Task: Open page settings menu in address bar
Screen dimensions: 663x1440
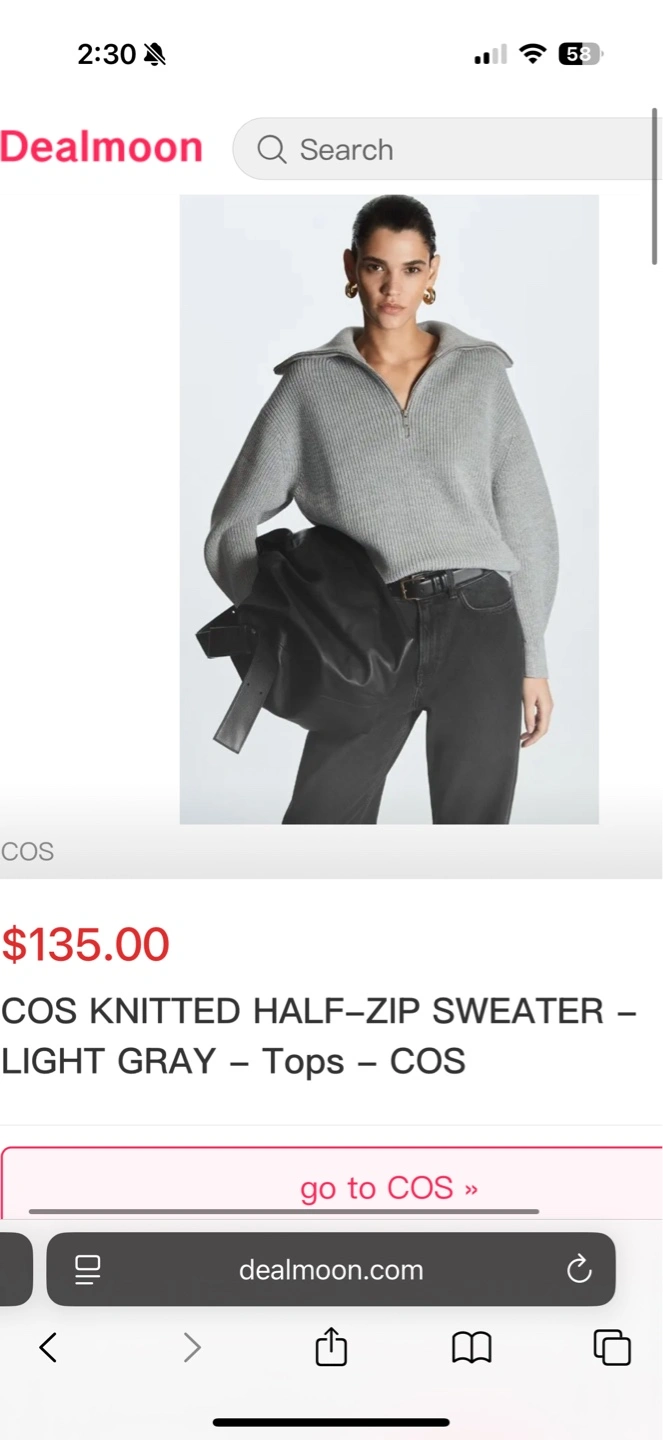Action: [x=88, y=1270]
